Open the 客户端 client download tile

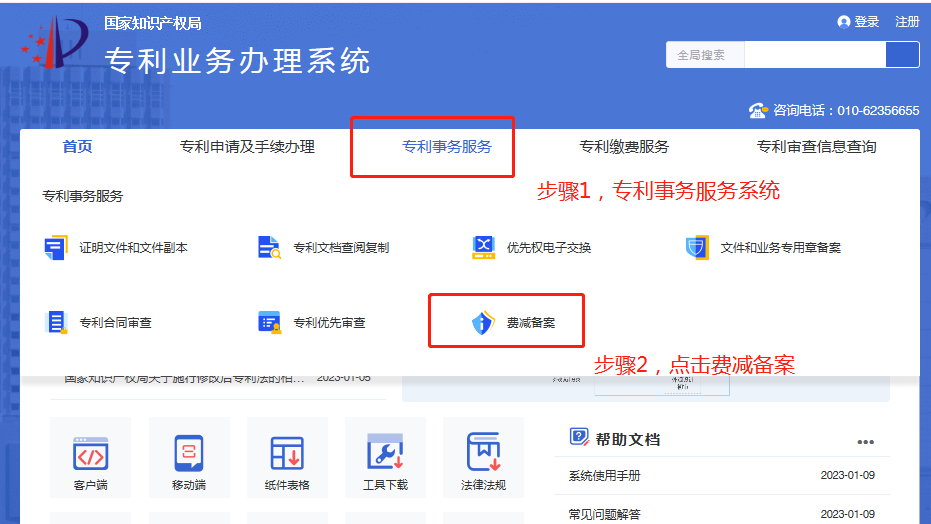(90, 458)
